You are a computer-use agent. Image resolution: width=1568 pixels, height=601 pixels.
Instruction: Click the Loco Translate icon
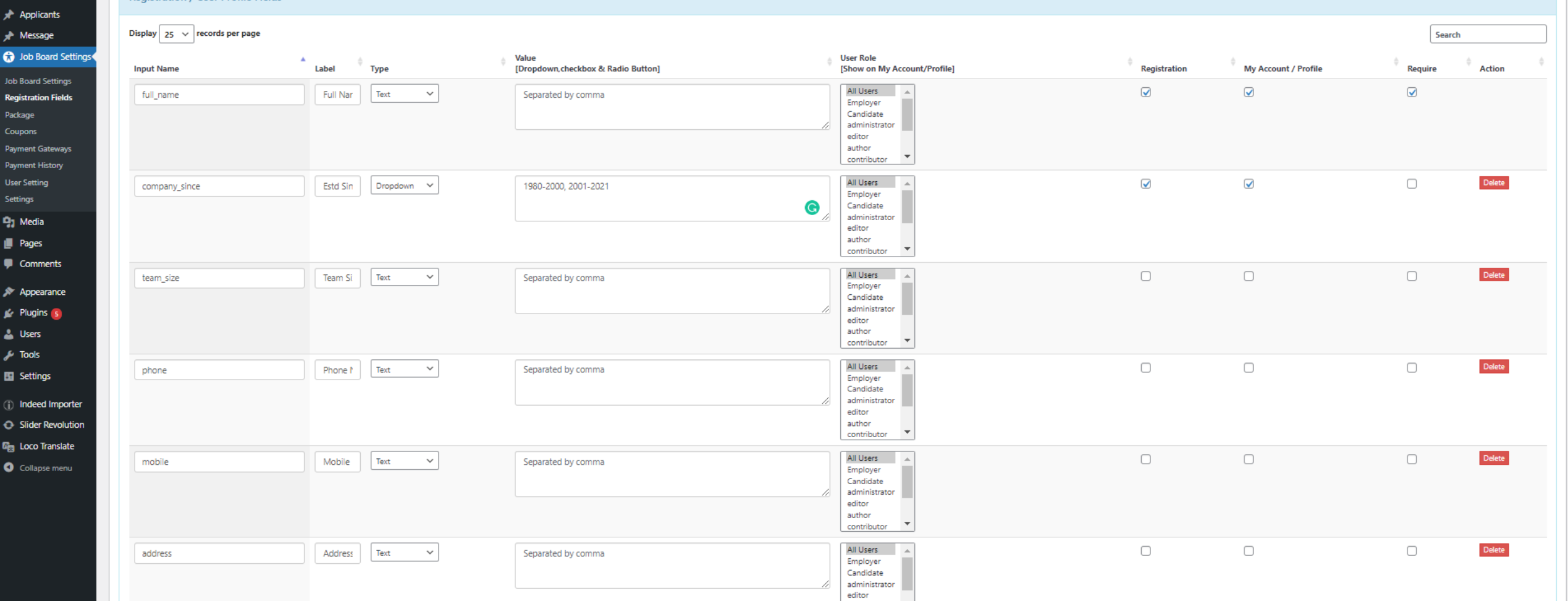click(9, 446)
